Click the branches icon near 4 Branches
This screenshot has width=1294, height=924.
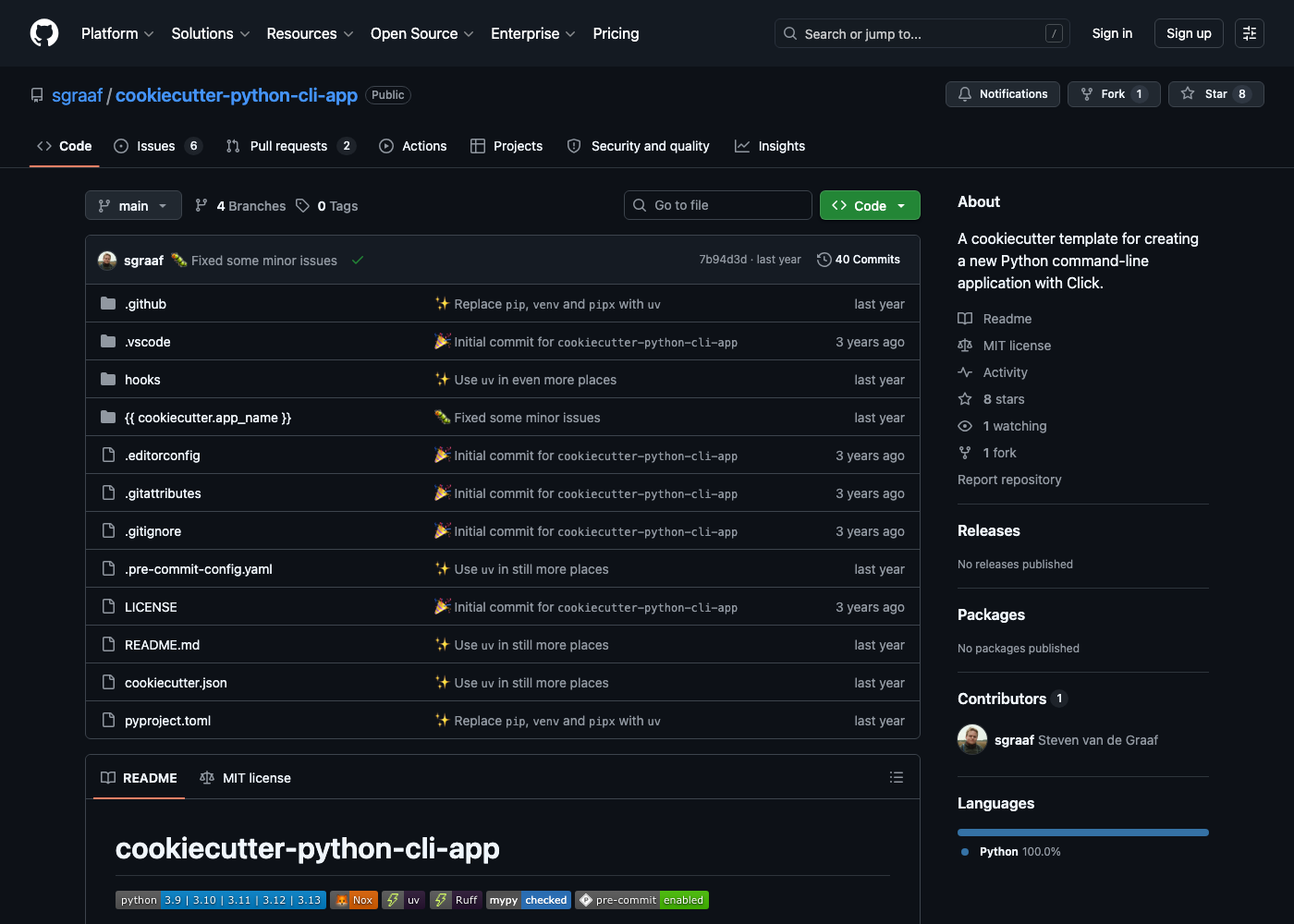coord(201,205)
